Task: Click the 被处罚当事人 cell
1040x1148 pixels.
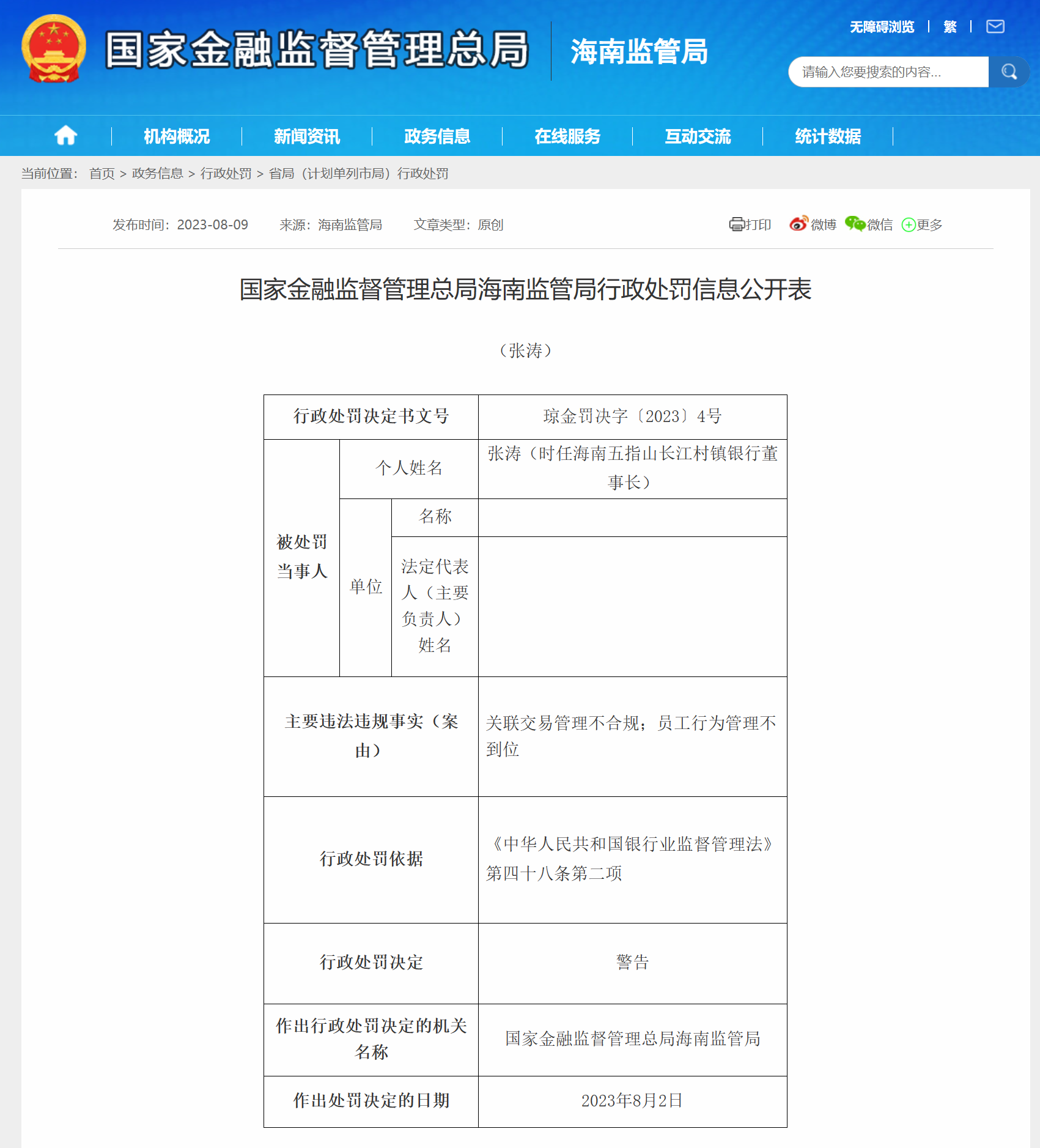Action: [301, 557]
